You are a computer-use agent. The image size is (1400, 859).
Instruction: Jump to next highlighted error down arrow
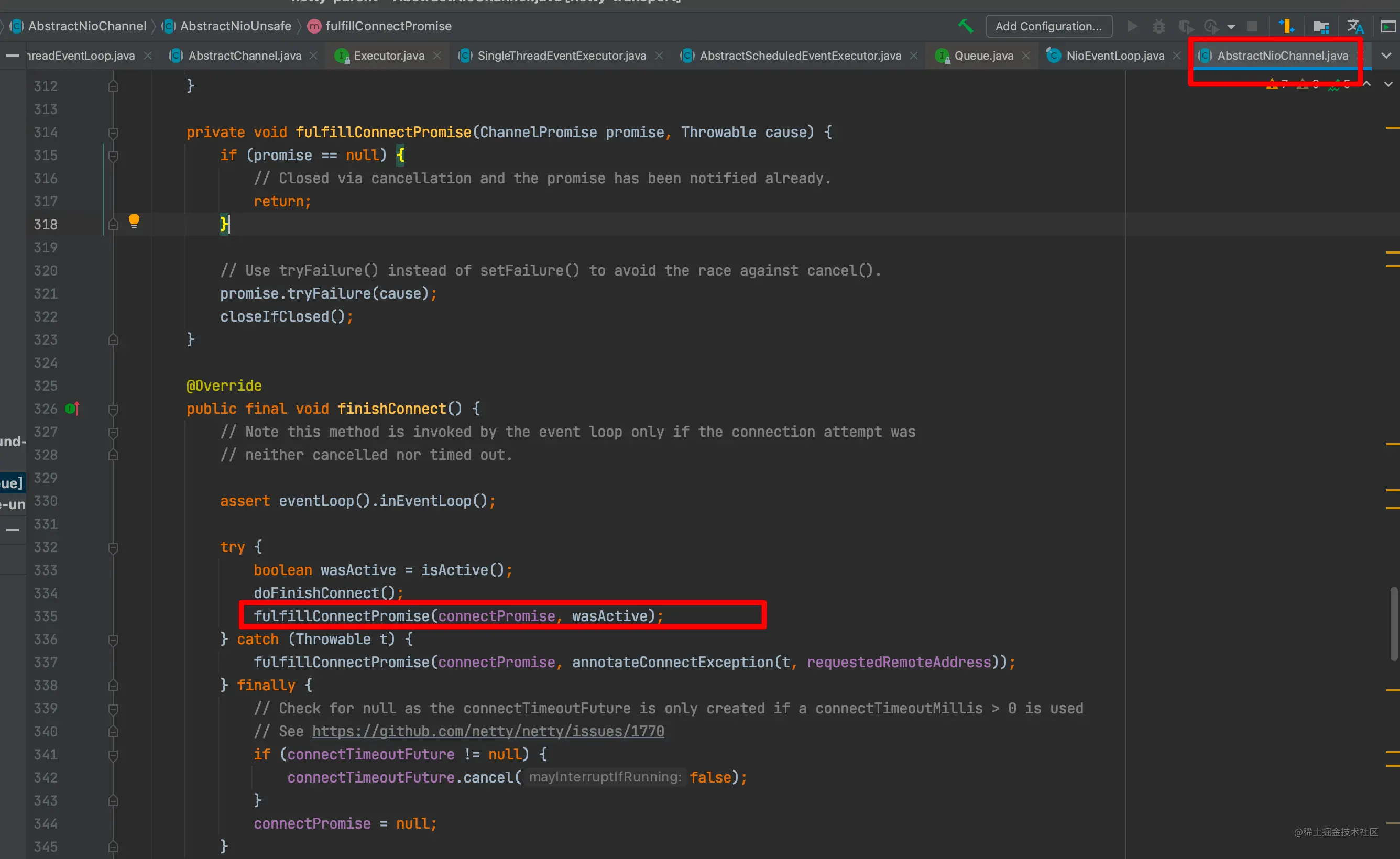(x=1388, y=84)
